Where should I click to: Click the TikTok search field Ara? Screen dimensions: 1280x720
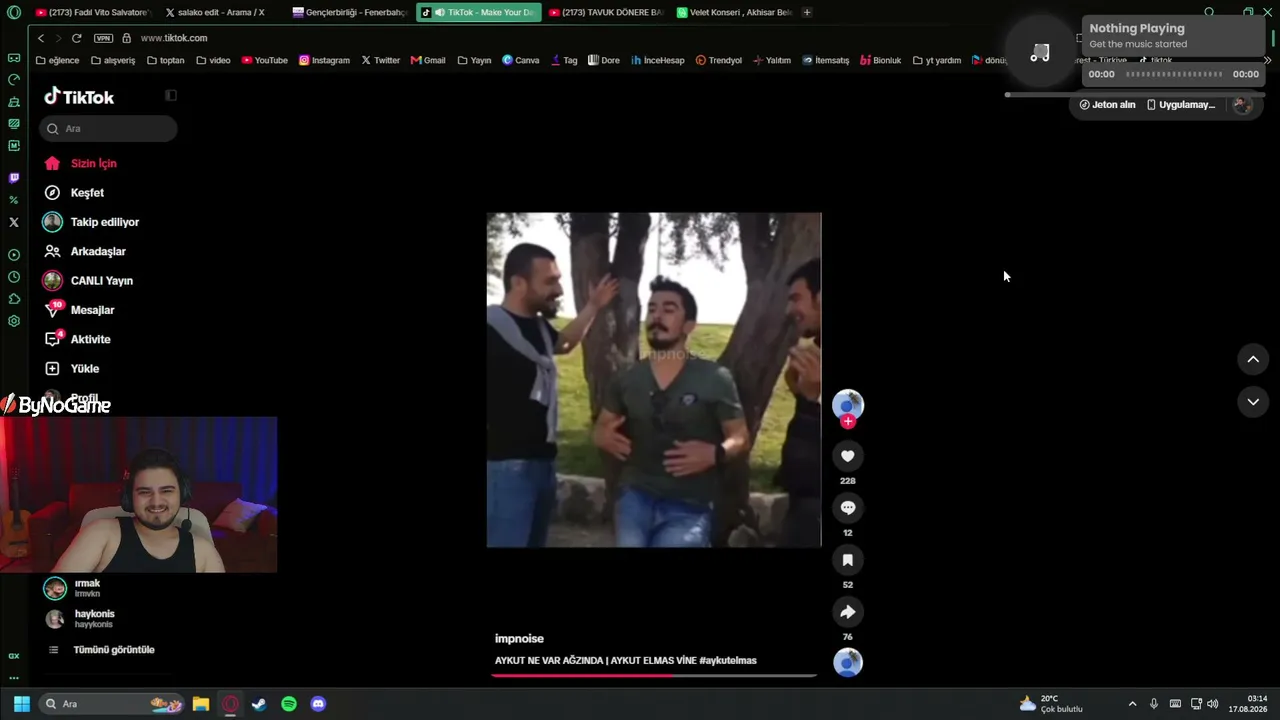click(x=109, y=128)
